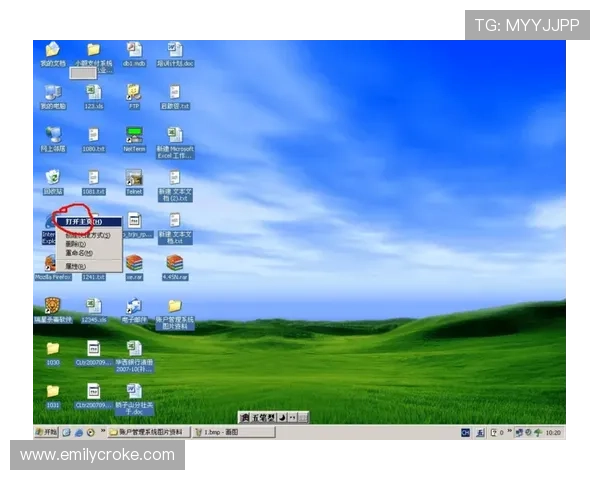This screenshot has height=480, width=600.
Task: Open the FTP shortcut icon
Action: (134, 93)
